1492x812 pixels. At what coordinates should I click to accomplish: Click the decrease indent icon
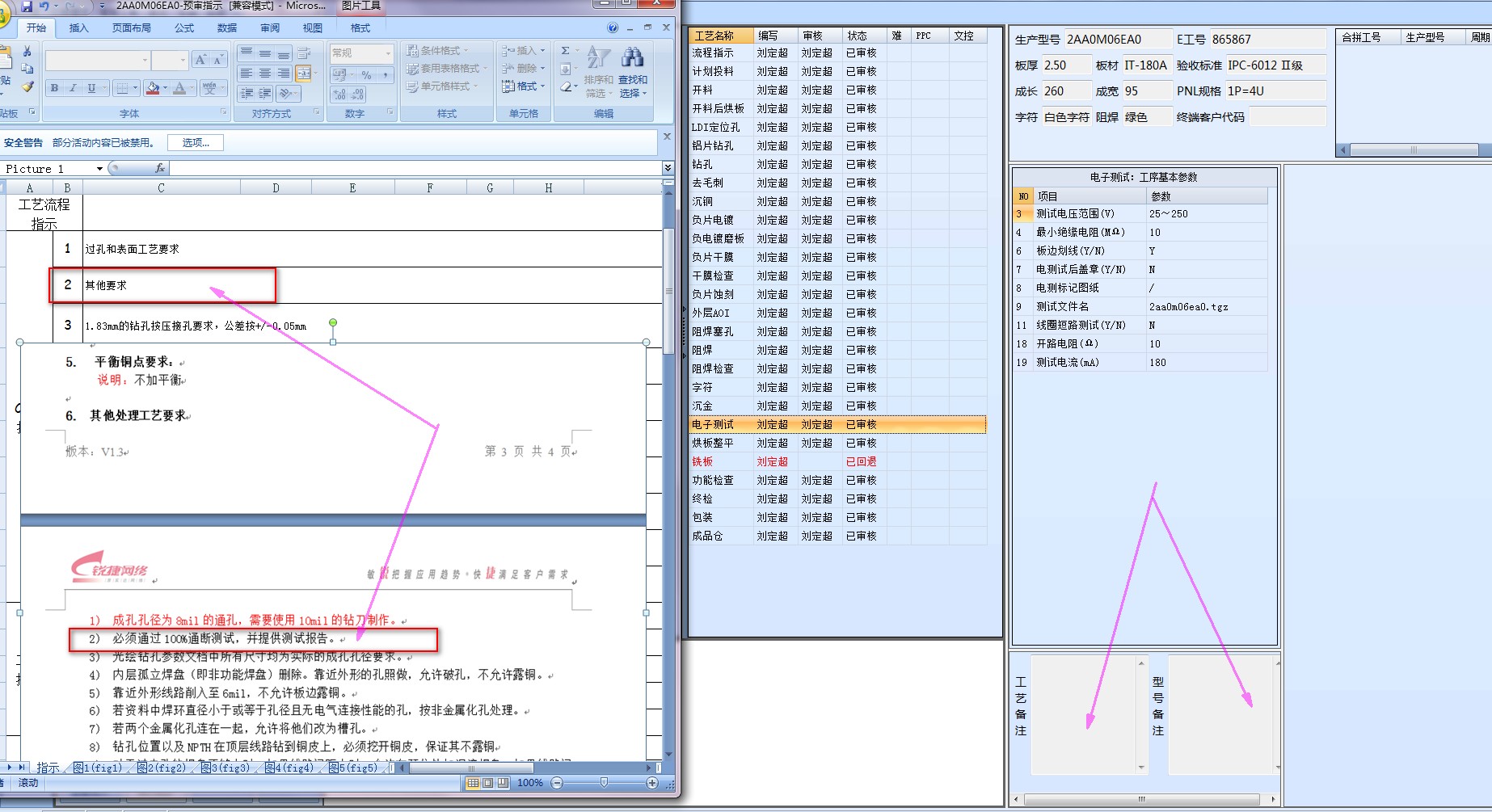click(x=247, y=94)
